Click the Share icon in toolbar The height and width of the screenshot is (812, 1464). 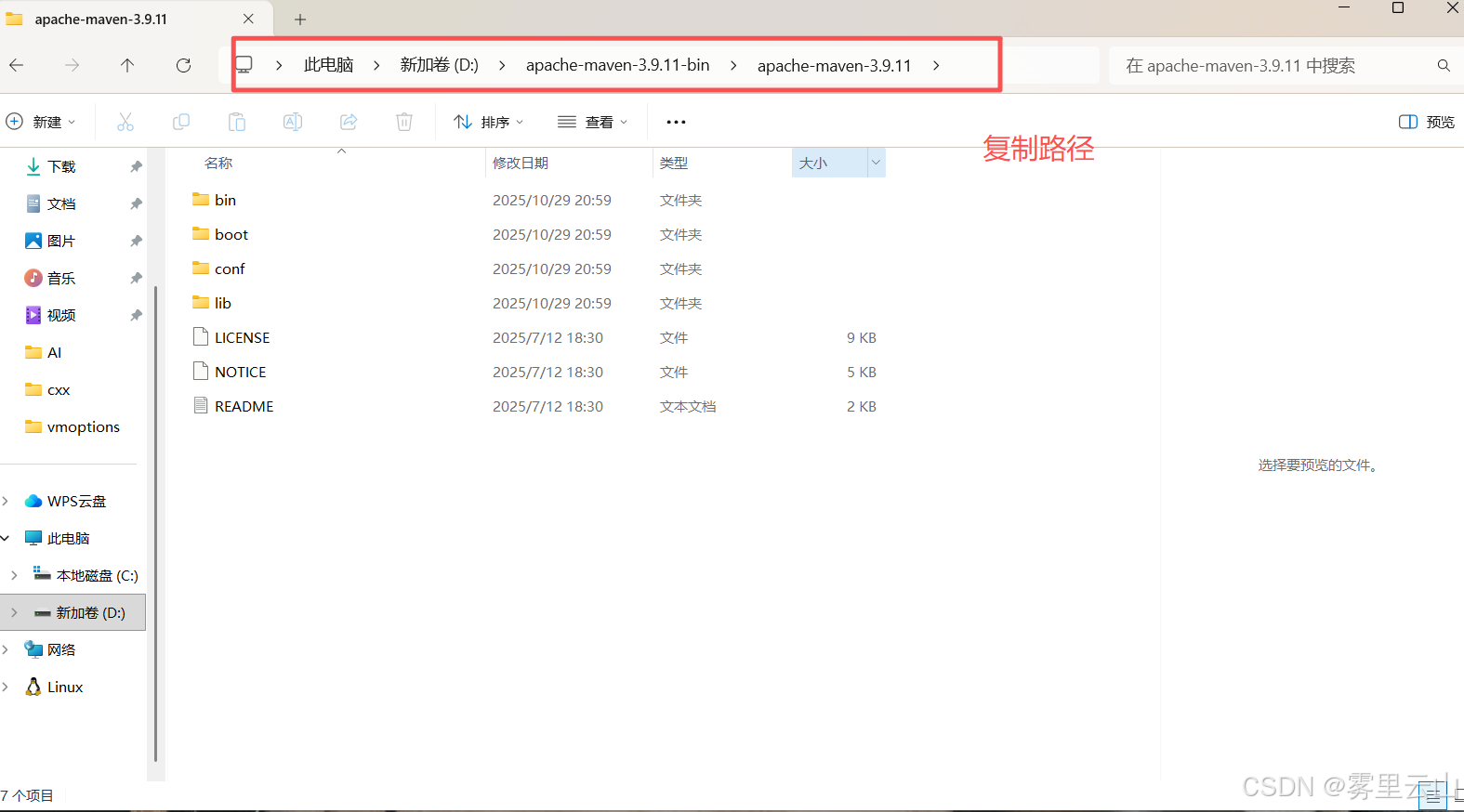tap(349, 122)
